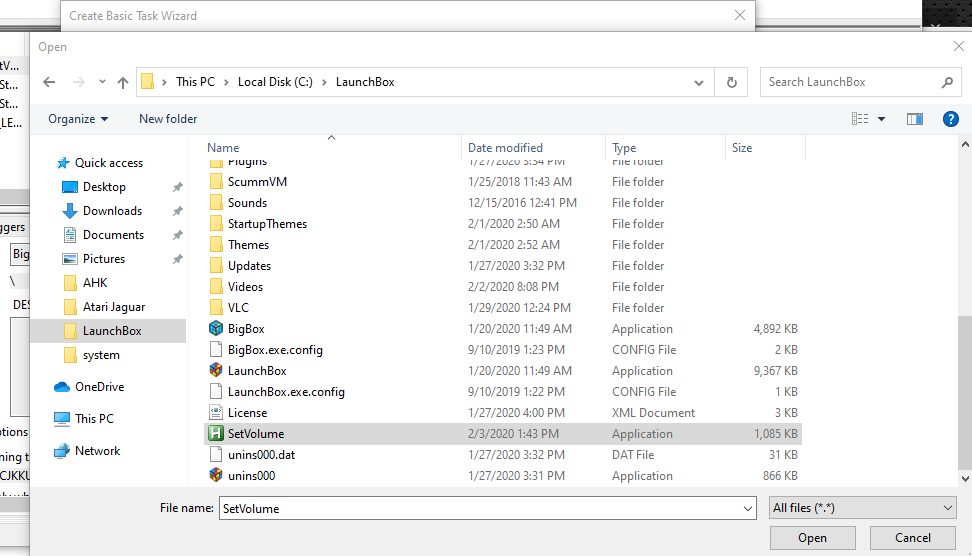Open Desktop in Quick access
Image resolution: width=972 pixels, height=556 pixels.
104,187
